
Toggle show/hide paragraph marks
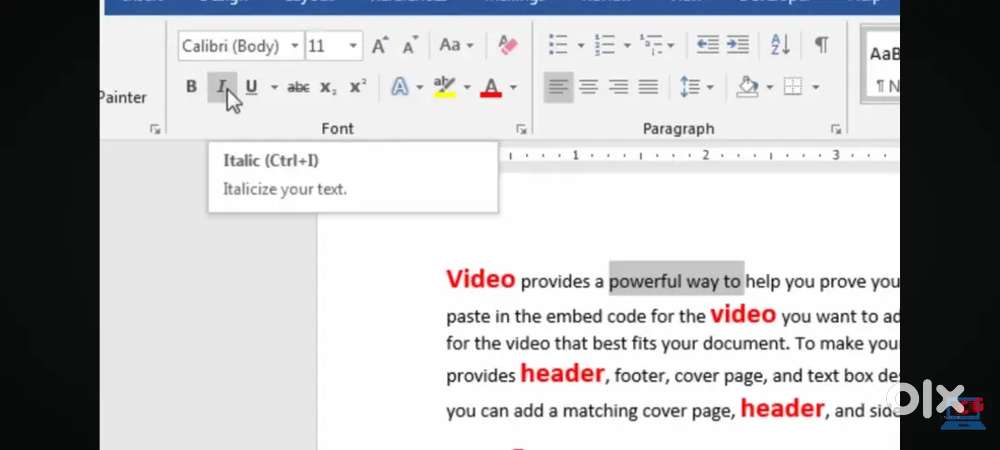(821, 45)
